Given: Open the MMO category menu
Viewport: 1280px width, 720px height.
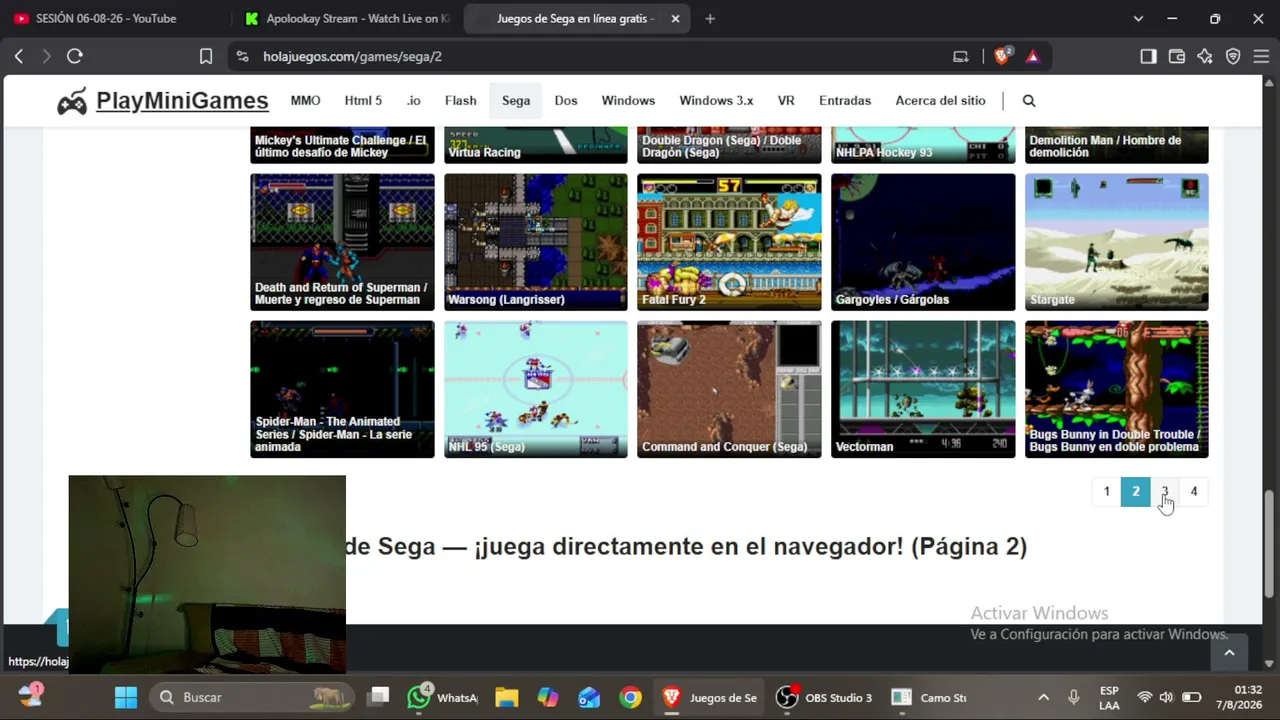Looking at the screenshot, I should pyautogui.click(x=306, y=101).
